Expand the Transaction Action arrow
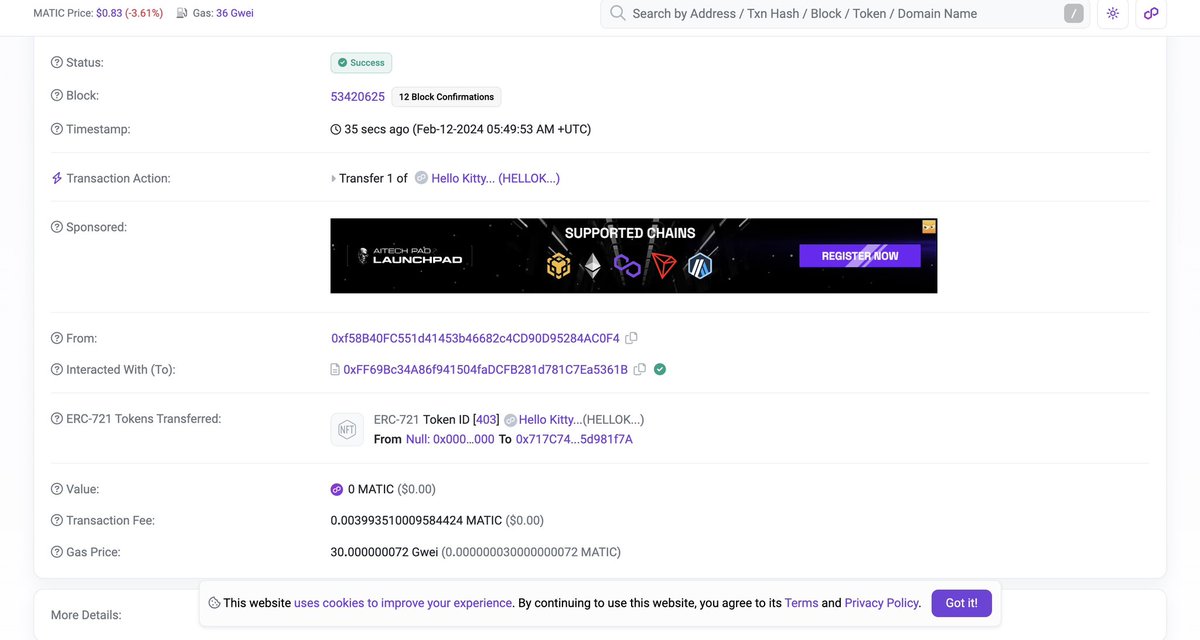The height and width of the screenshot is (640, 1200). [334, 179]
